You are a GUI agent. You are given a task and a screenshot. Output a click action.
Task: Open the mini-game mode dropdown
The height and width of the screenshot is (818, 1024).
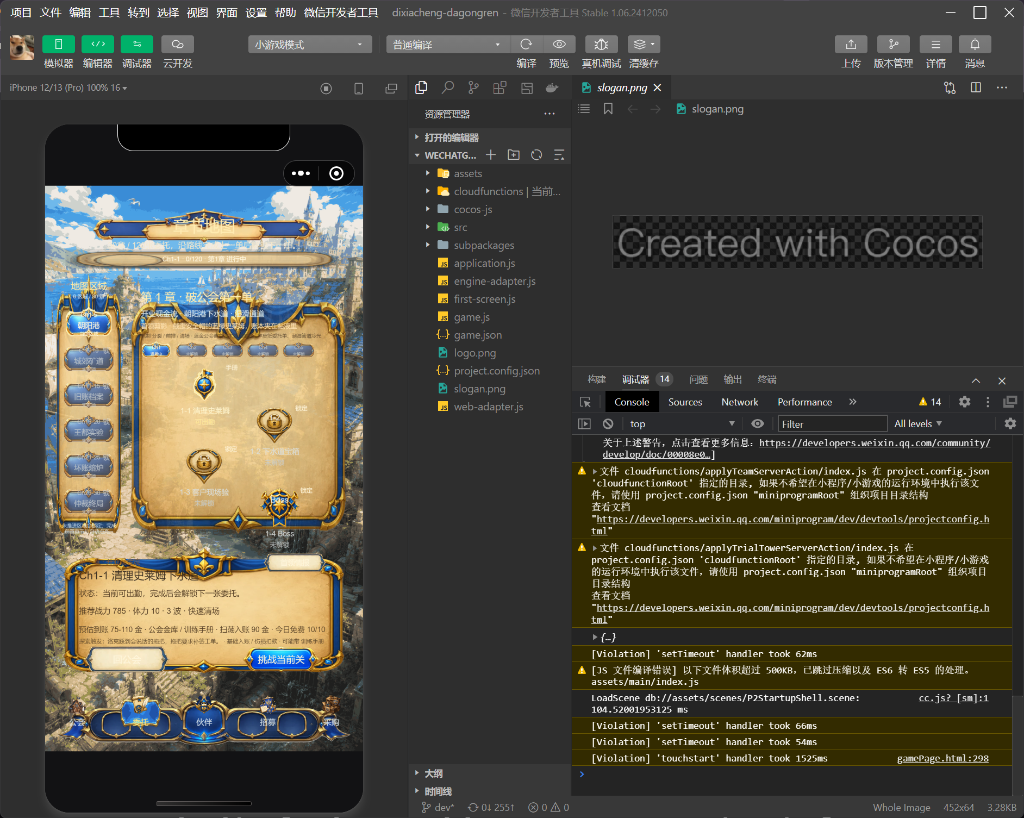pyautogui.click(x=310, y=44)
